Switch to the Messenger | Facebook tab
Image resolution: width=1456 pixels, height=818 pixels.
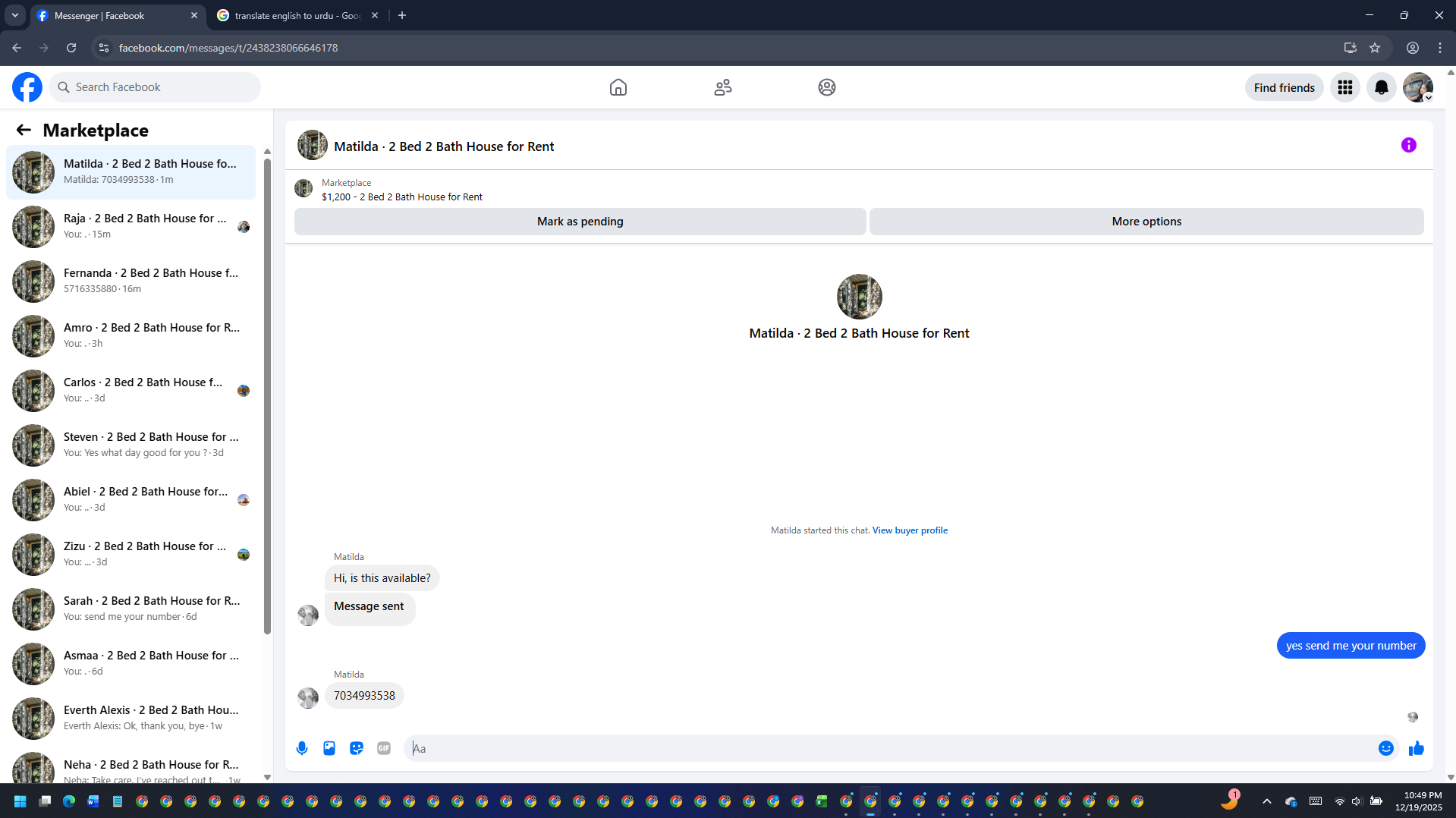click(118, 15)
